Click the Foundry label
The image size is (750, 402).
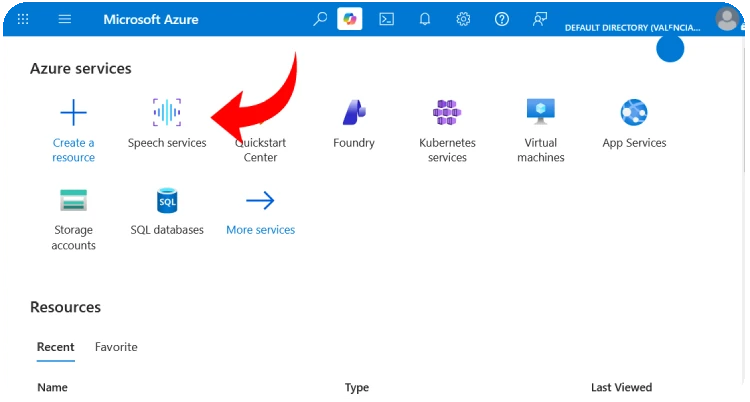pos(354,143)
